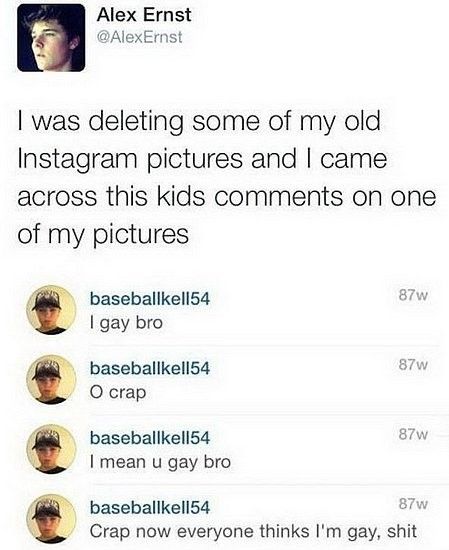This screenshot has width=449, height=550.
Task: Open avatar beside "I mean u gay bro"
Action: 51,449
